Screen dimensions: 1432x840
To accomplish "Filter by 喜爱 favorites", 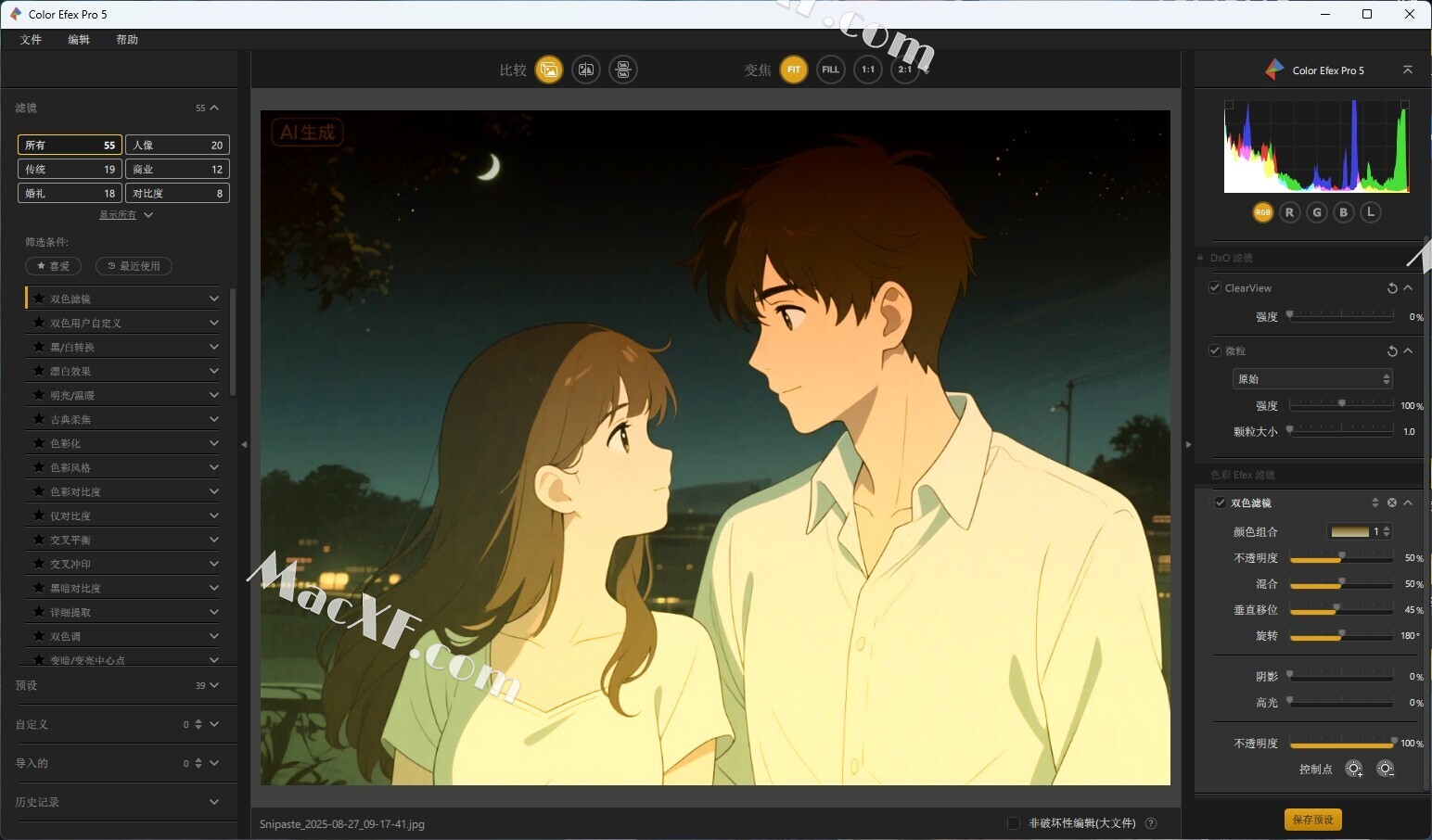I will pyautogui.click(x=53, y=266).
